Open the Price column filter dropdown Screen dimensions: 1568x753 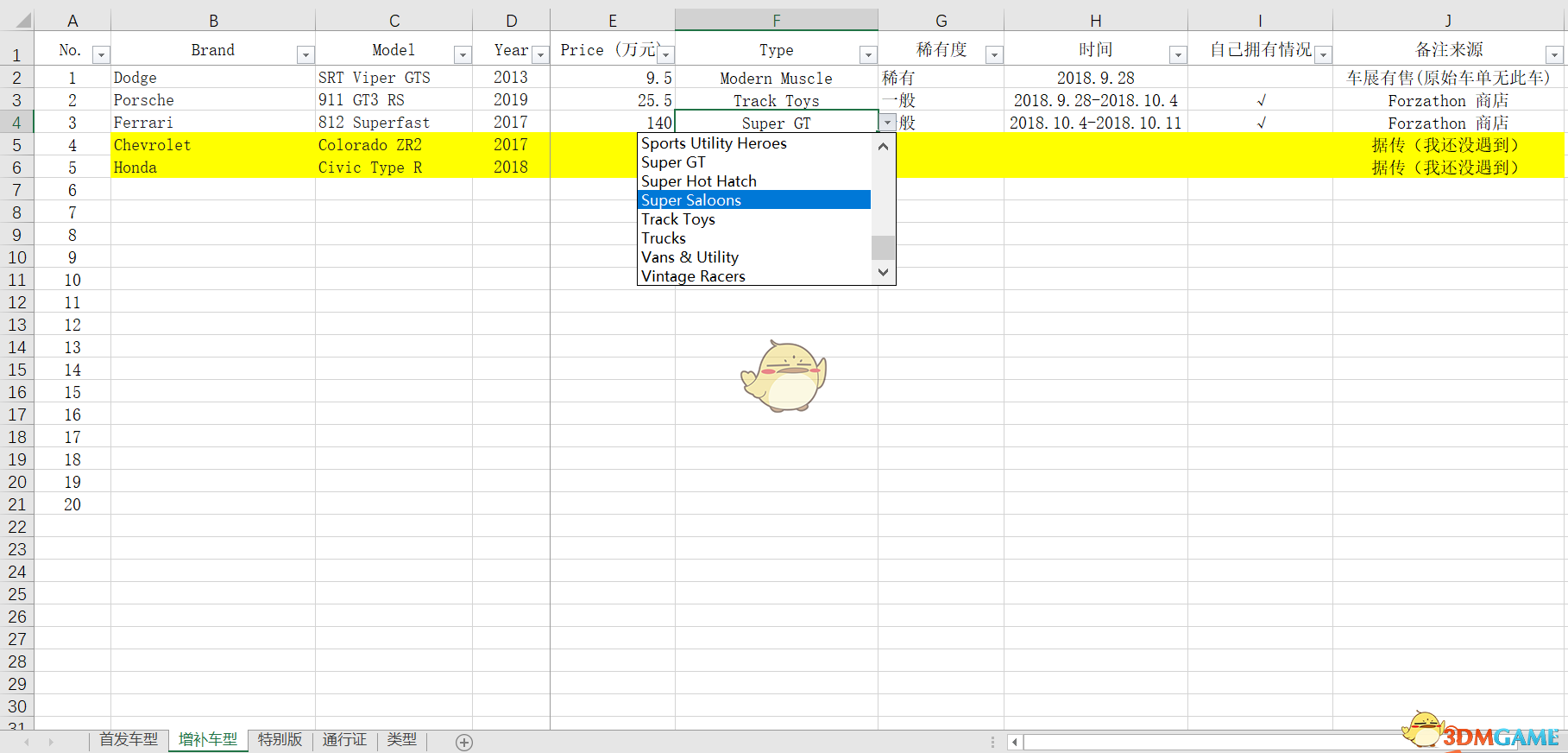tap(665, 55)
